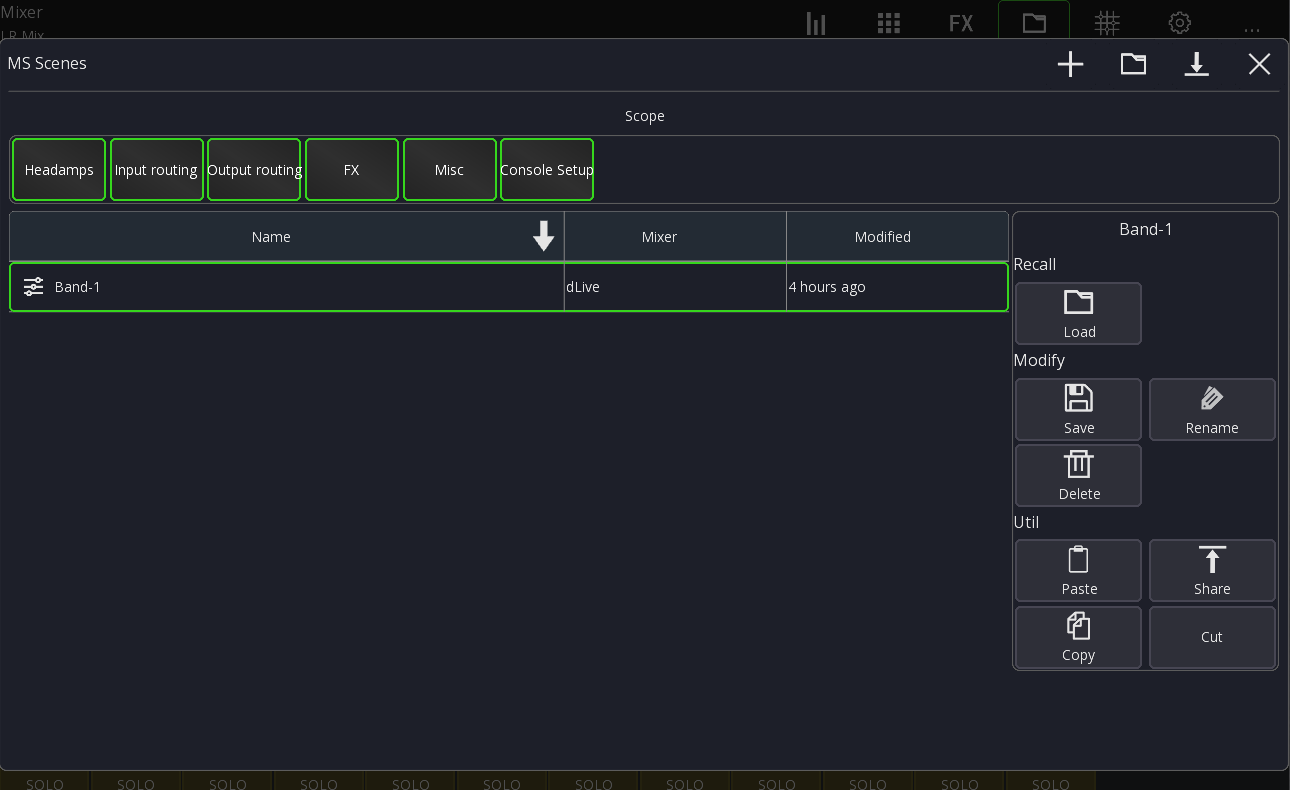The image size is (1290, 790).
Task: Toggle the FX scope button
Action: pos(352,170)
